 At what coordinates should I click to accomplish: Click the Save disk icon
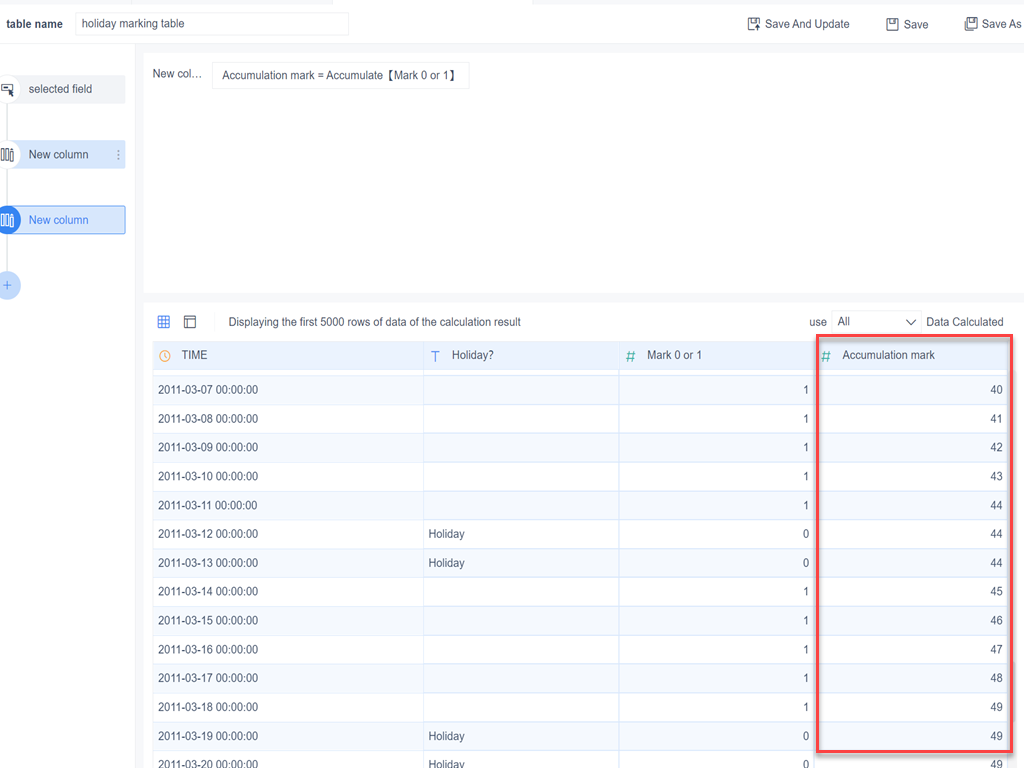[x=892, y=24]
